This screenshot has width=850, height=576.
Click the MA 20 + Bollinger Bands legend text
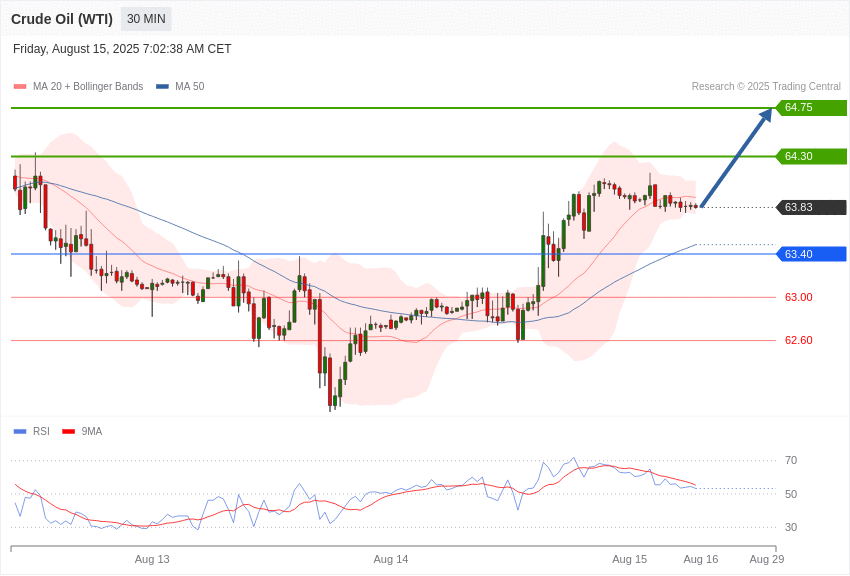[x=88, y=87]
